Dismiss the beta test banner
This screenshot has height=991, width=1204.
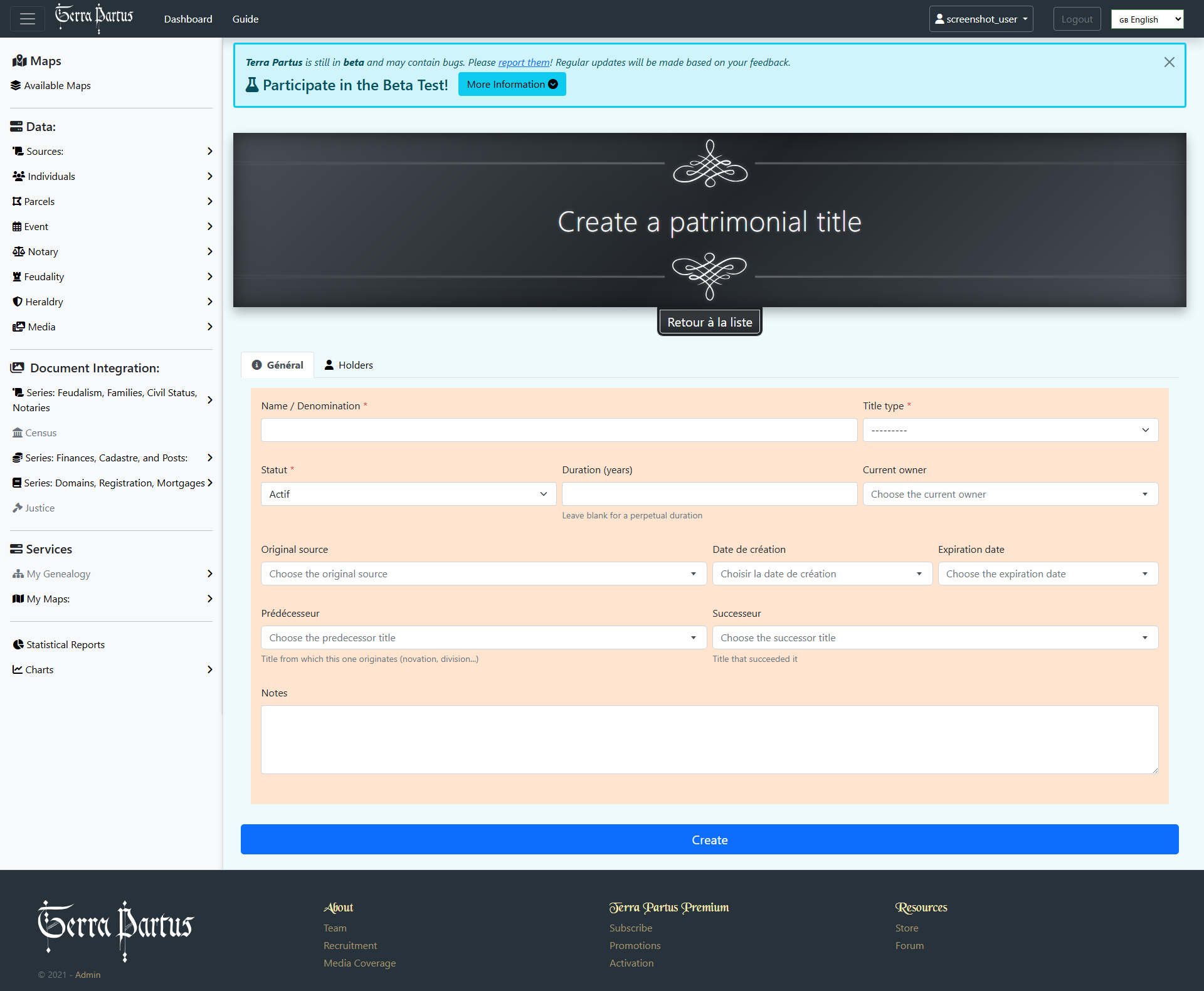tap(1169, 62)
